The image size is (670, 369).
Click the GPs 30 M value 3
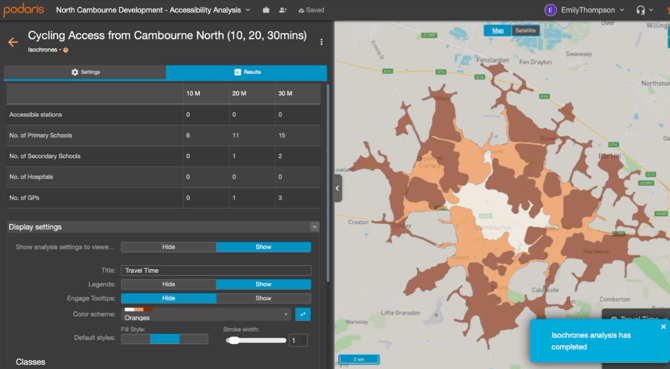pos(280,198)
